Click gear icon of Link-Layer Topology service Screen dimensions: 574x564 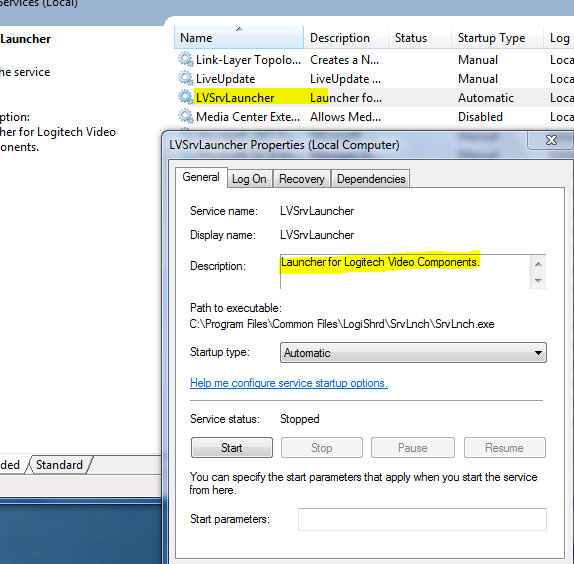pos(186,59)
